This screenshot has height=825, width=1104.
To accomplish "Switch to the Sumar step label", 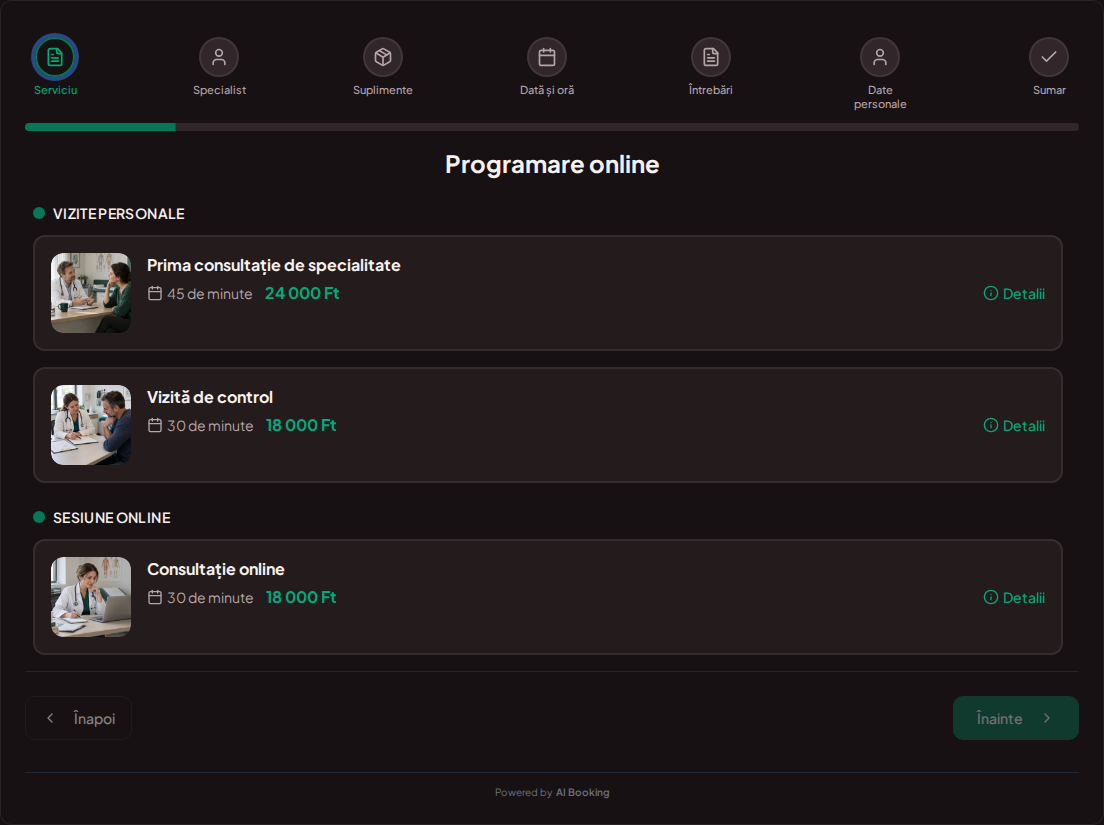I will (1049, 90).
